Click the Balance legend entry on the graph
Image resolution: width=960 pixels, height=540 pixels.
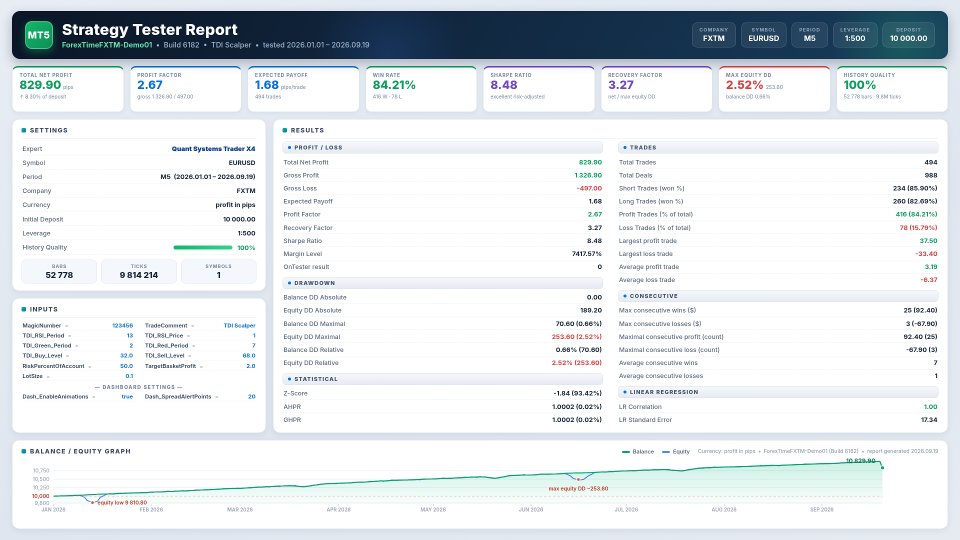638,451
